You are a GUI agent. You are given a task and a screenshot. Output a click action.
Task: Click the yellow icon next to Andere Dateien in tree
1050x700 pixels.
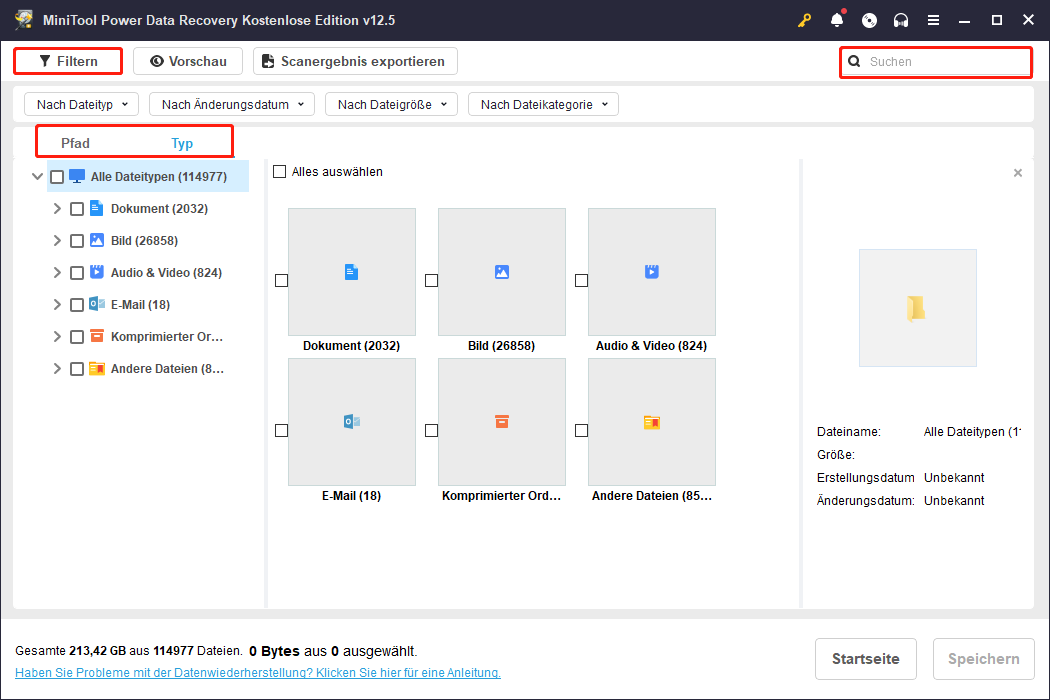click(96, 368)
